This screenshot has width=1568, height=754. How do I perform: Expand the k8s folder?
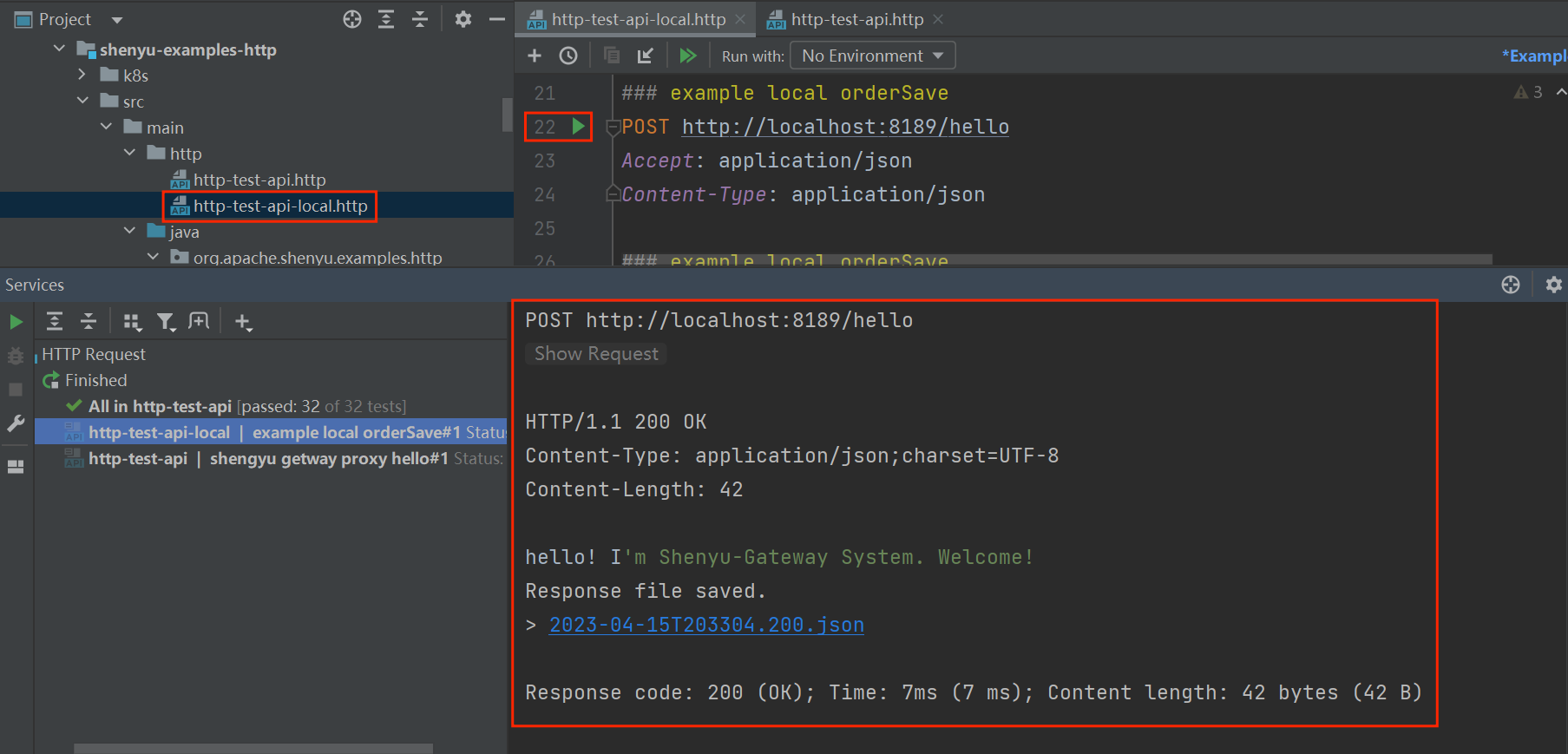click(82, 75)
